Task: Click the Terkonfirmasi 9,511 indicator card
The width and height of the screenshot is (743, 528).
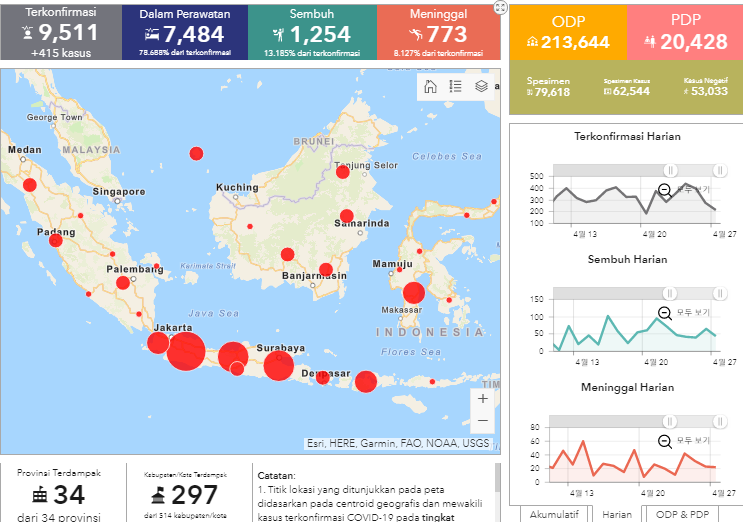Action: pos(59,33)
